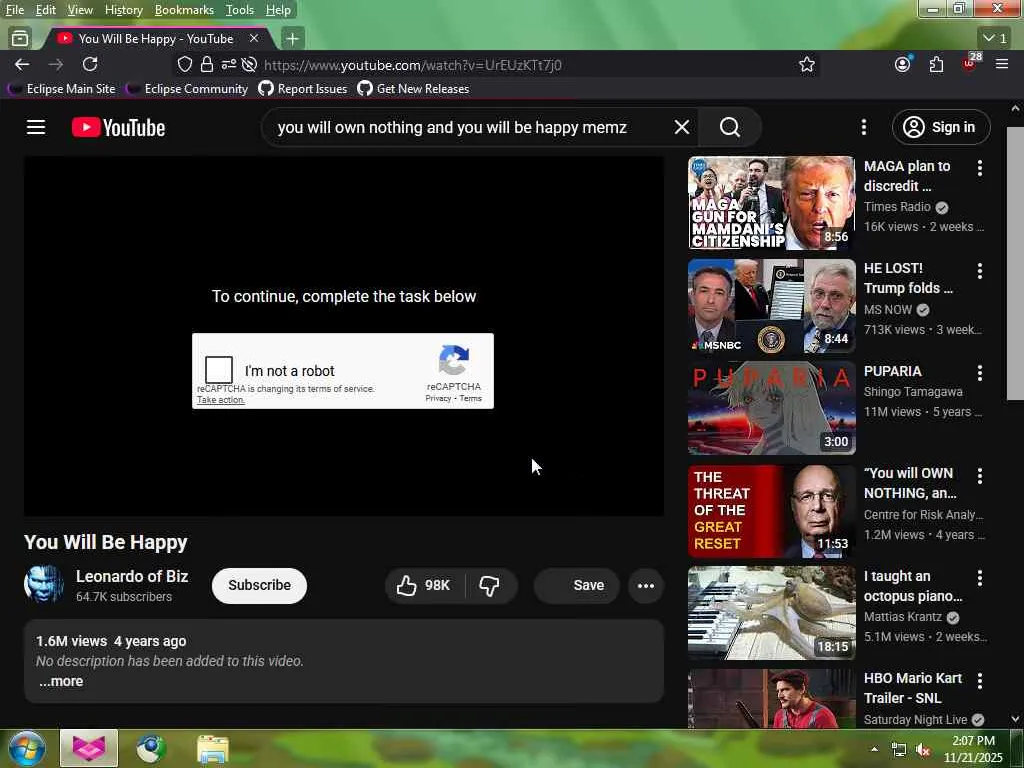1024x768 pixels.
Task: Click the autoplay blocked icon in address bar
Action: [249, 65]
